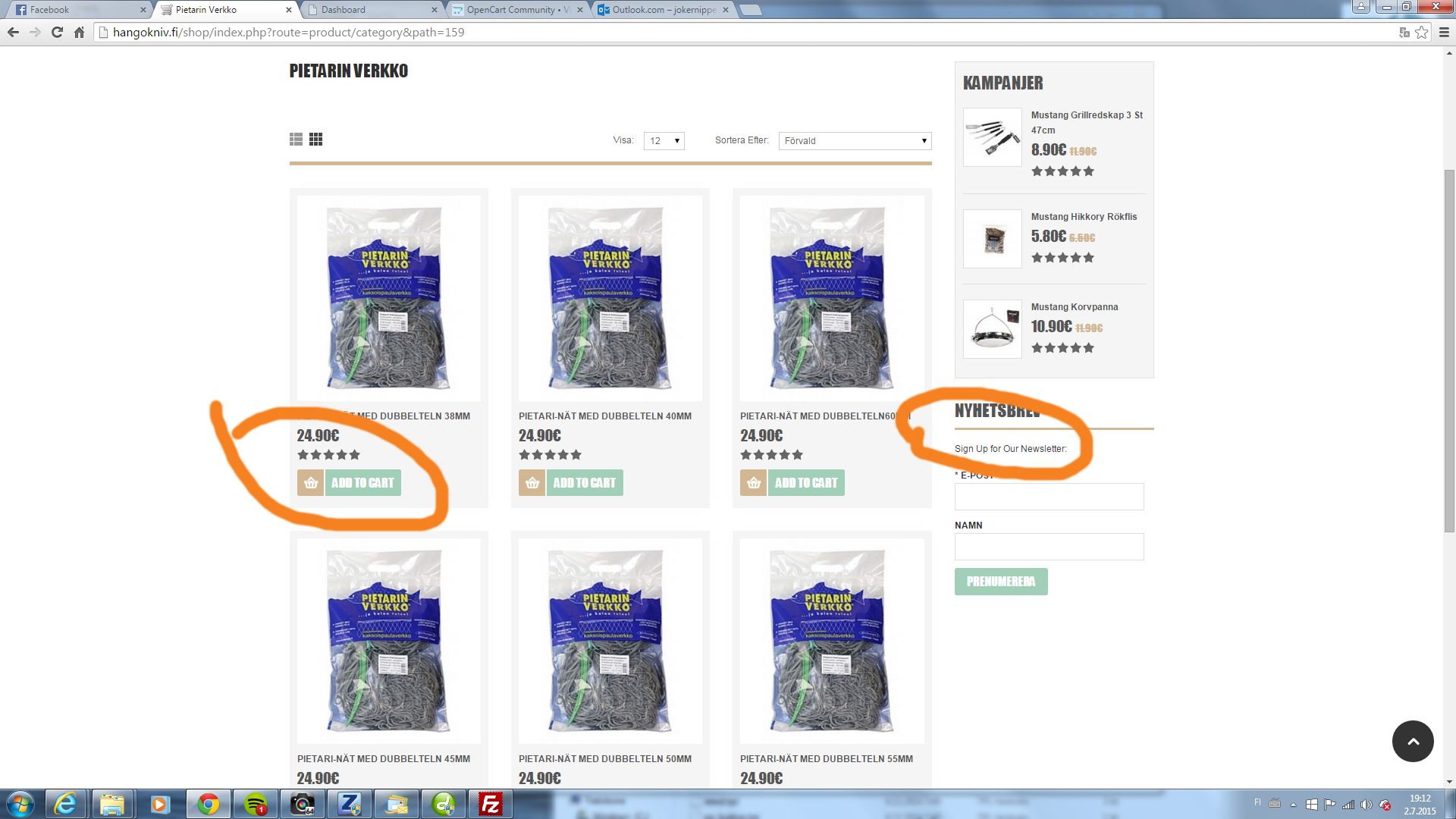Open Spotify from taskbar
The width and height of the screenshot is (1456, 819).
click(256, 804)
